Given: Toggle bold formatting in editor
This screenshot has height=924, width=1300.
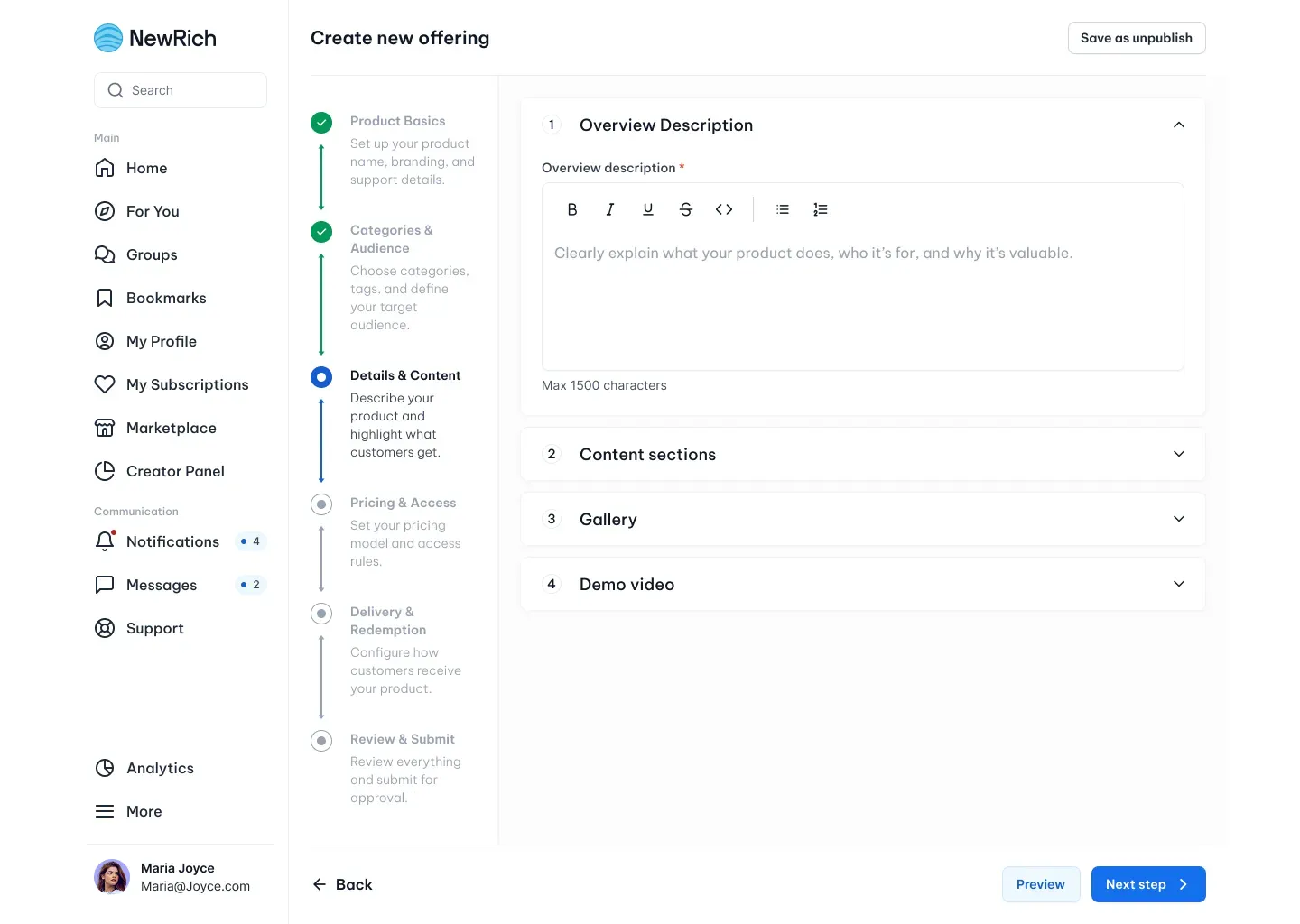Looking at the screenshot, I should pos(572,209).
